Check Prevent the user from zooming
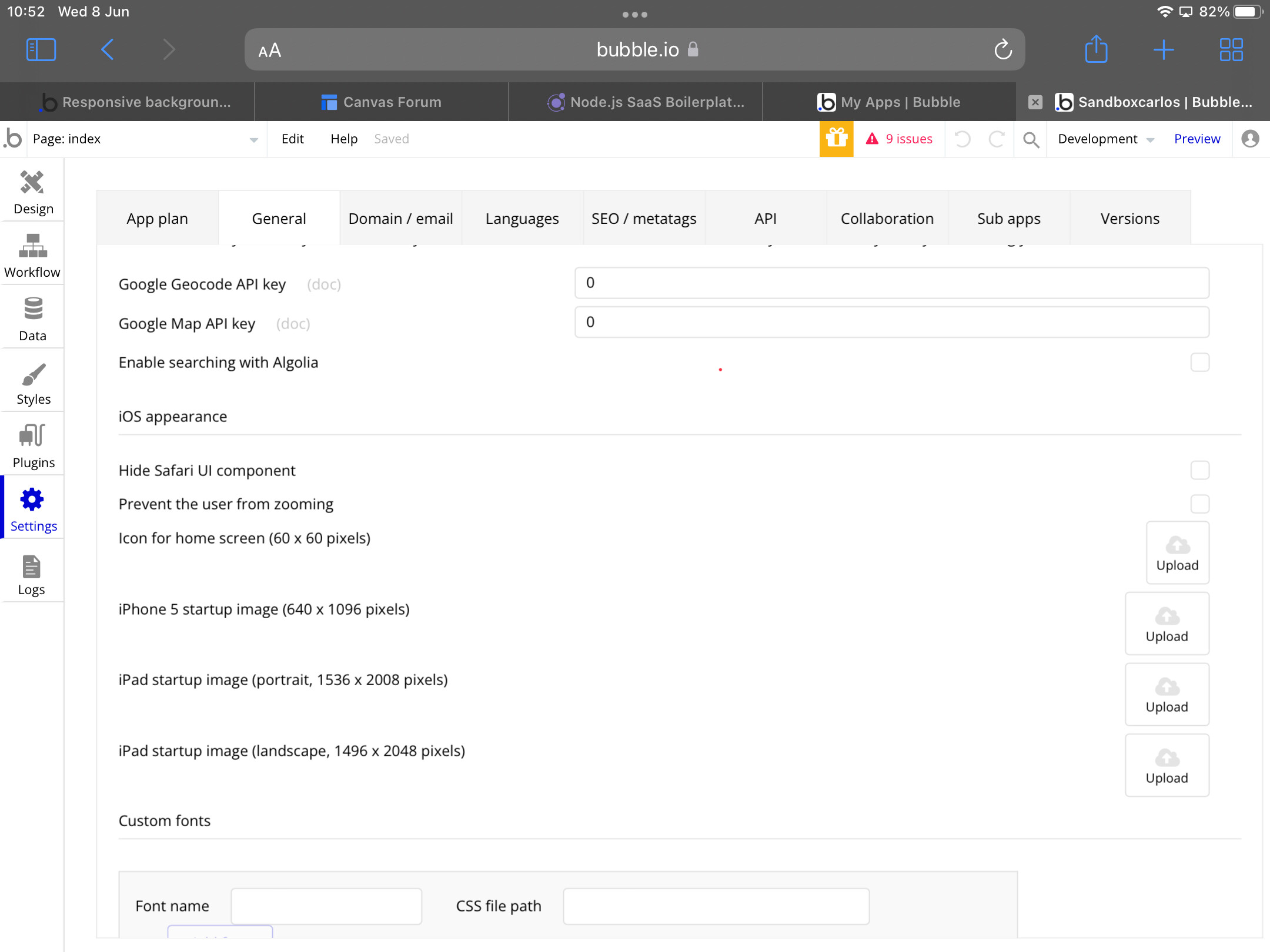 [1200, 504]
